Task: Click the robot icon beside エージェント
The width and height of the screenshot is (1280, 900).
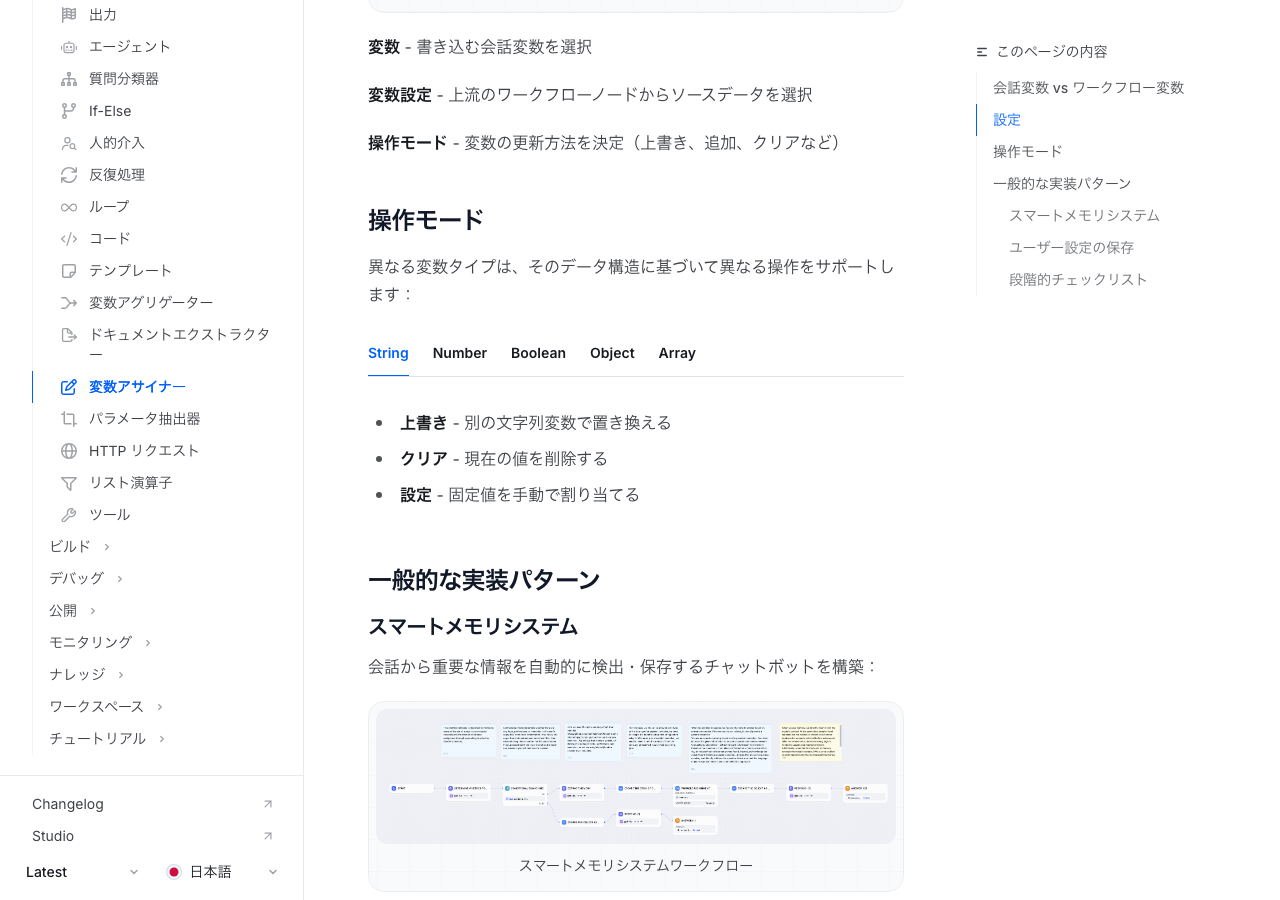Action: [68, 47]
